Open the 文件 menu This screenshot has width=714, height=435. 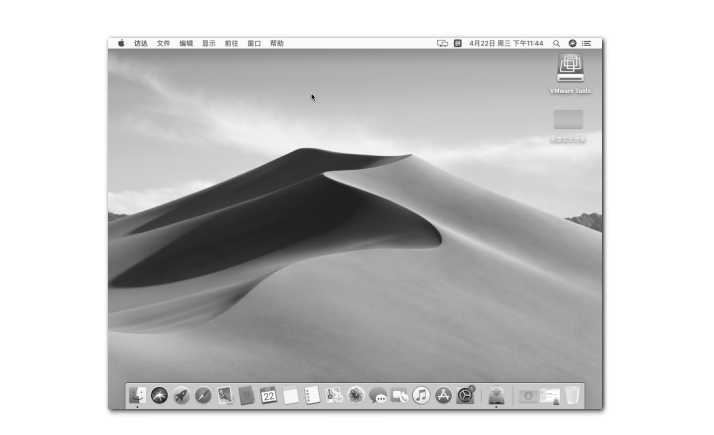pos(163,43)
